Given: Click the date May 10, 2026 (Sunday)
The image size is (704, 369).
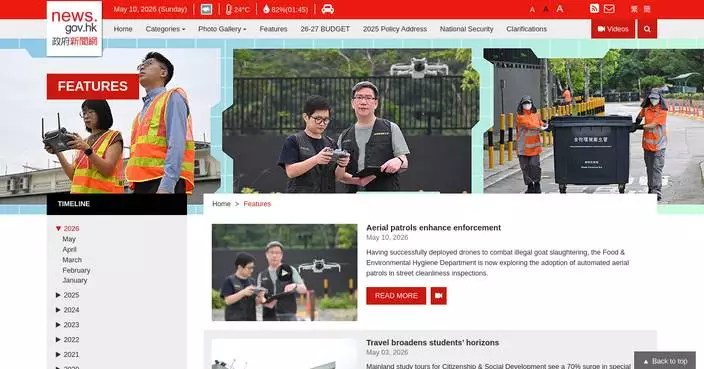Looking at the screenshot, I should point(150,9).
